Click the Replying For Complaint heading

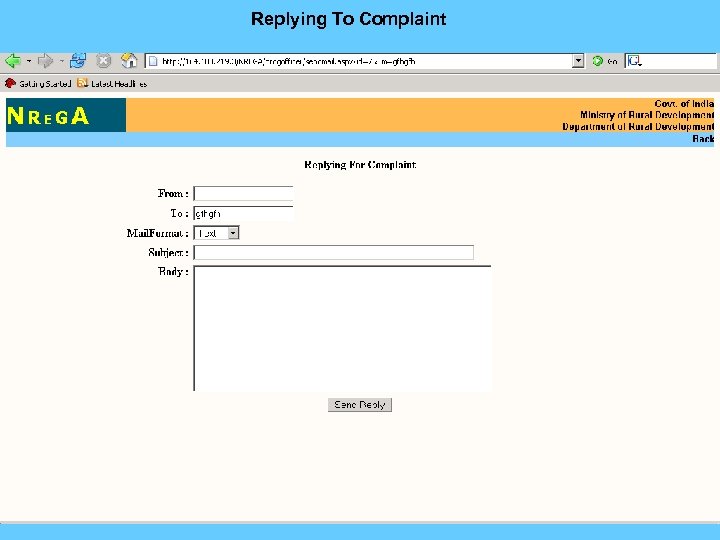360,165
